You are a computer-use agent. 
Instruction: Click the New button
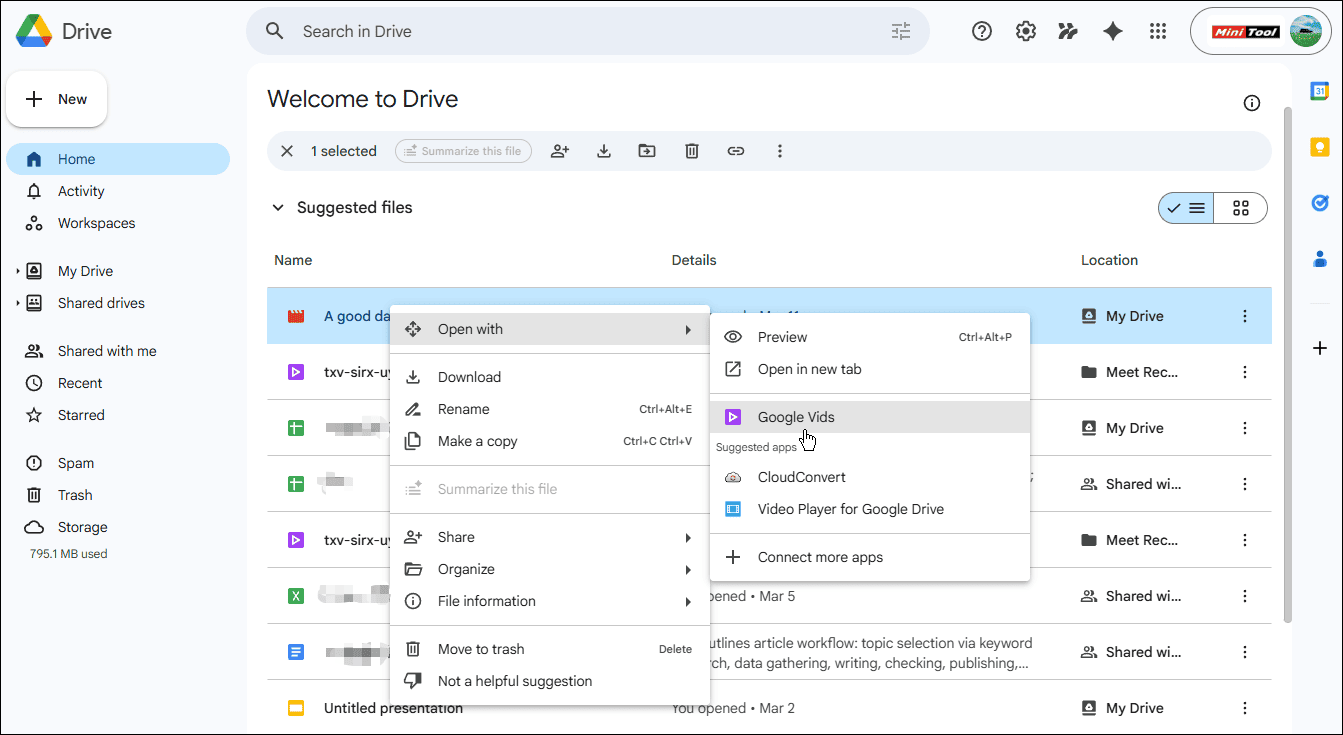[x=57, y=98]
